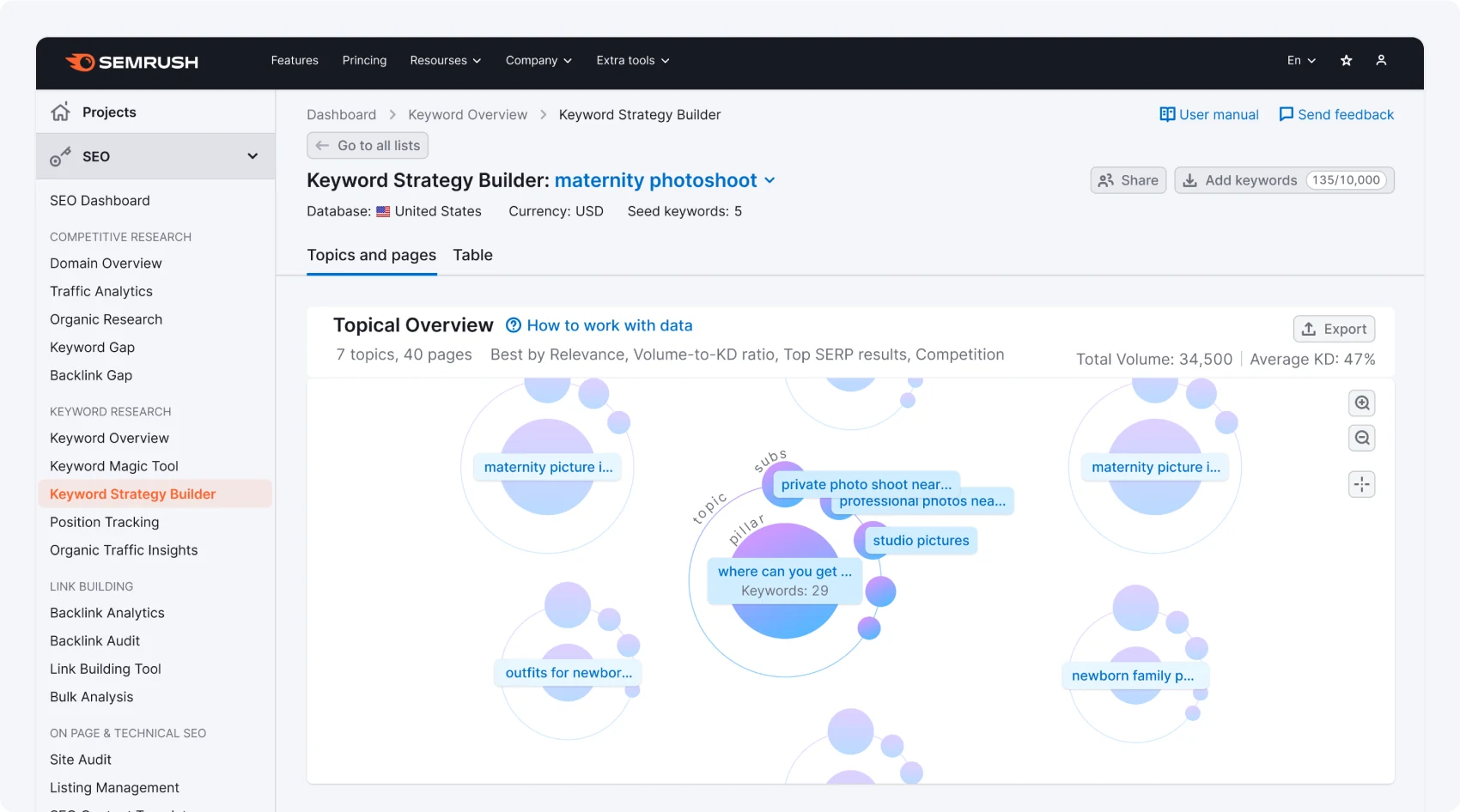Open SEO Dashboard in the sidebar
The width and height of the screenshot is (1460, 812).
(x=100, y=200)
